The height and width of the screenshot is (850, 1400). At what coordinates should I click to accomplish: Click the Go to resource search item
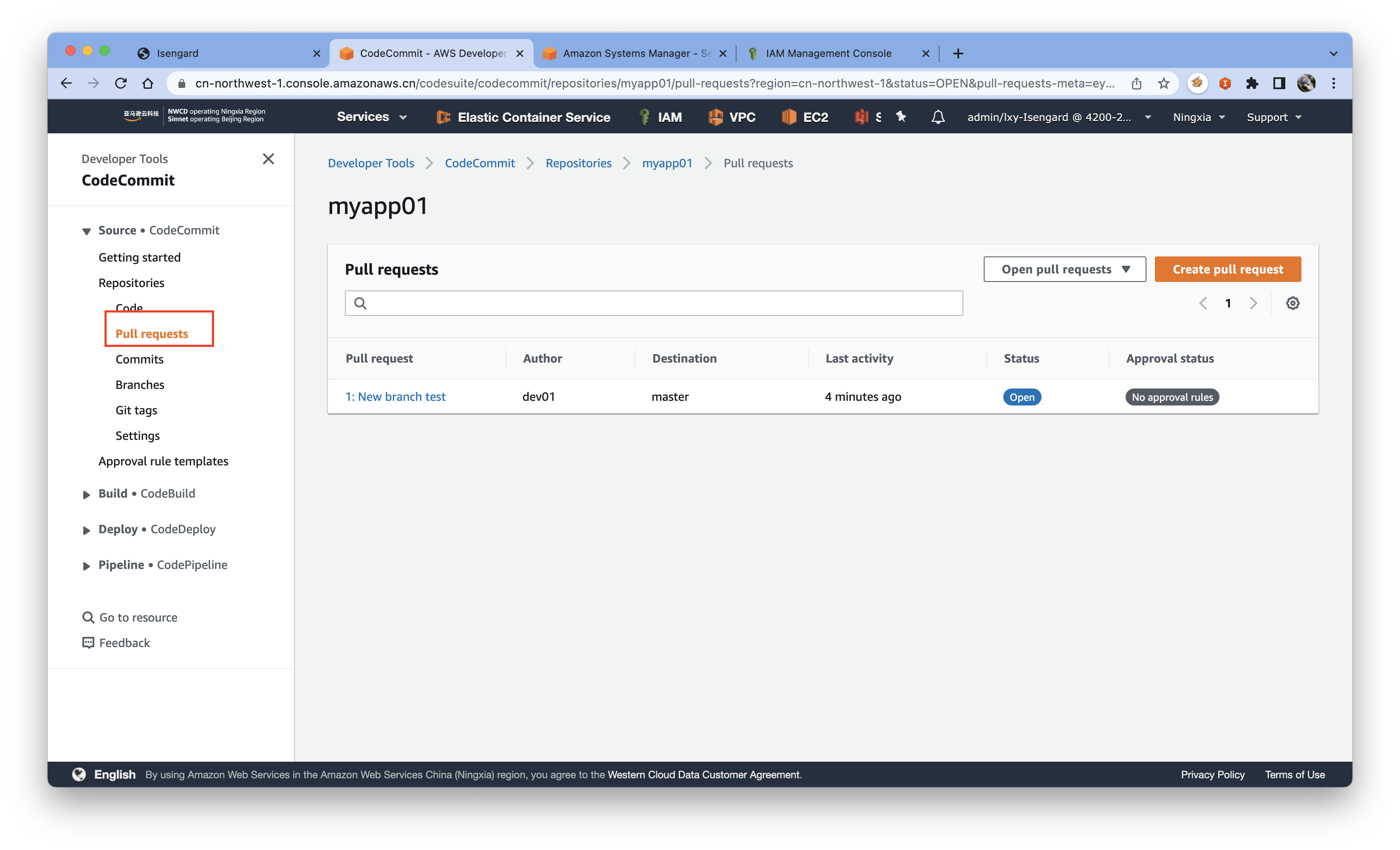point(130,617)
